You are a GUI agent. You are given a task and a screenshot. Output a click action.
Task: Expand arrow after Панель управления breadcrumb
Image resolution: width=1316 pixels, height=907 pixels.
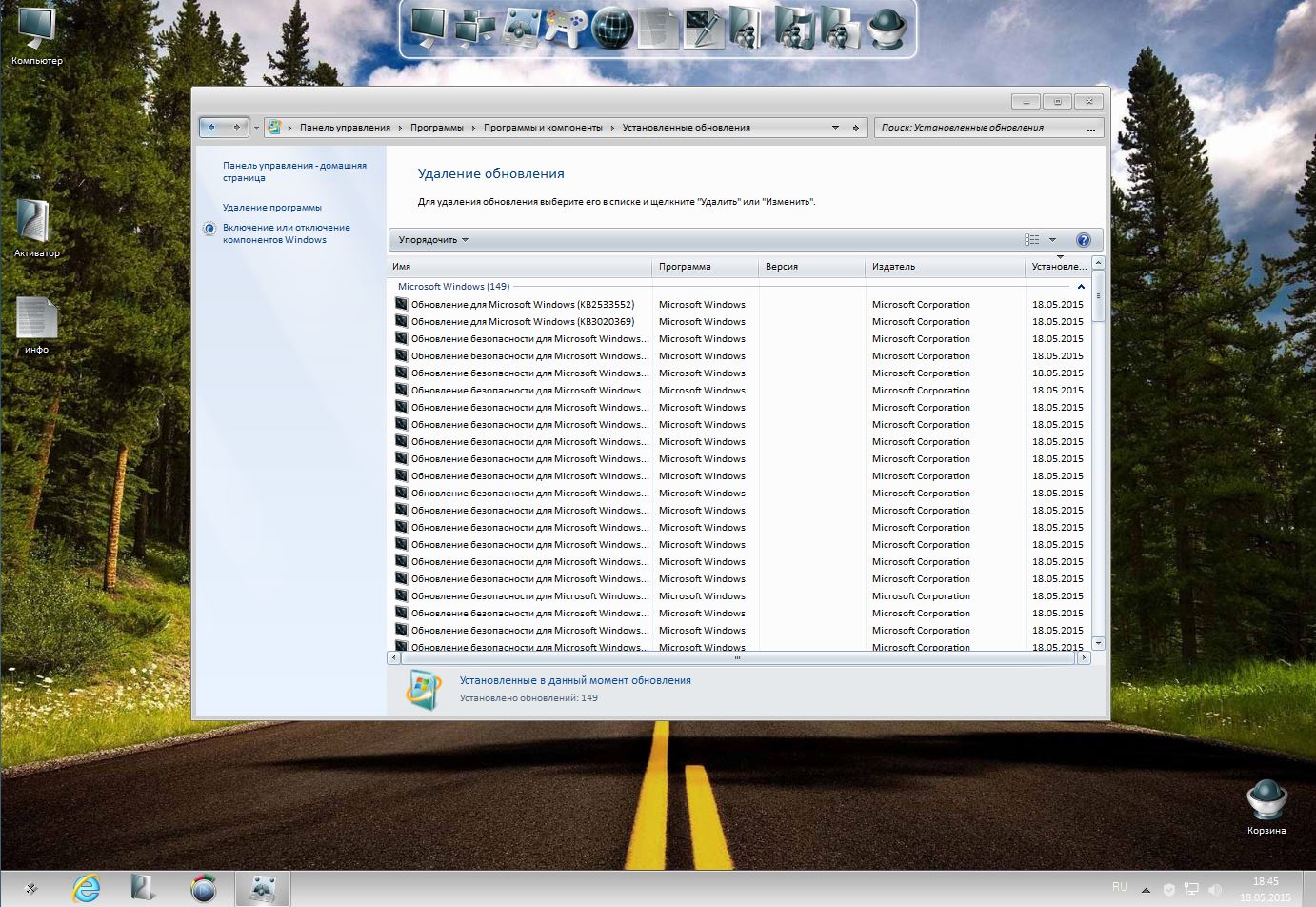click(400, 128)
